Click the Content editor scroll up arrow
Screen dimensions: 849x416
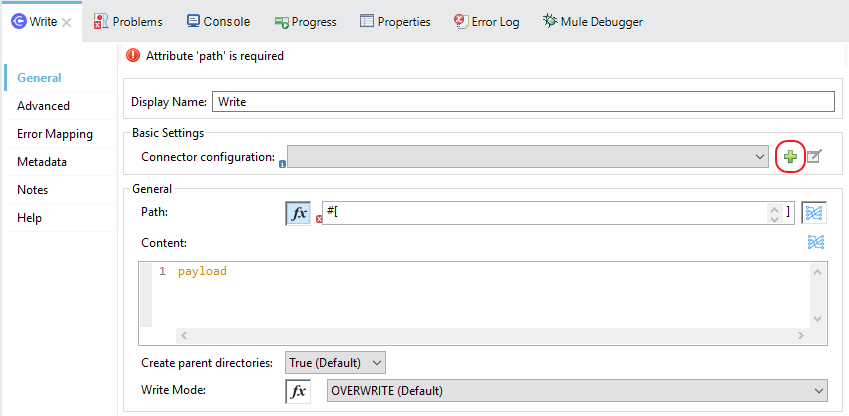[818, 271]
